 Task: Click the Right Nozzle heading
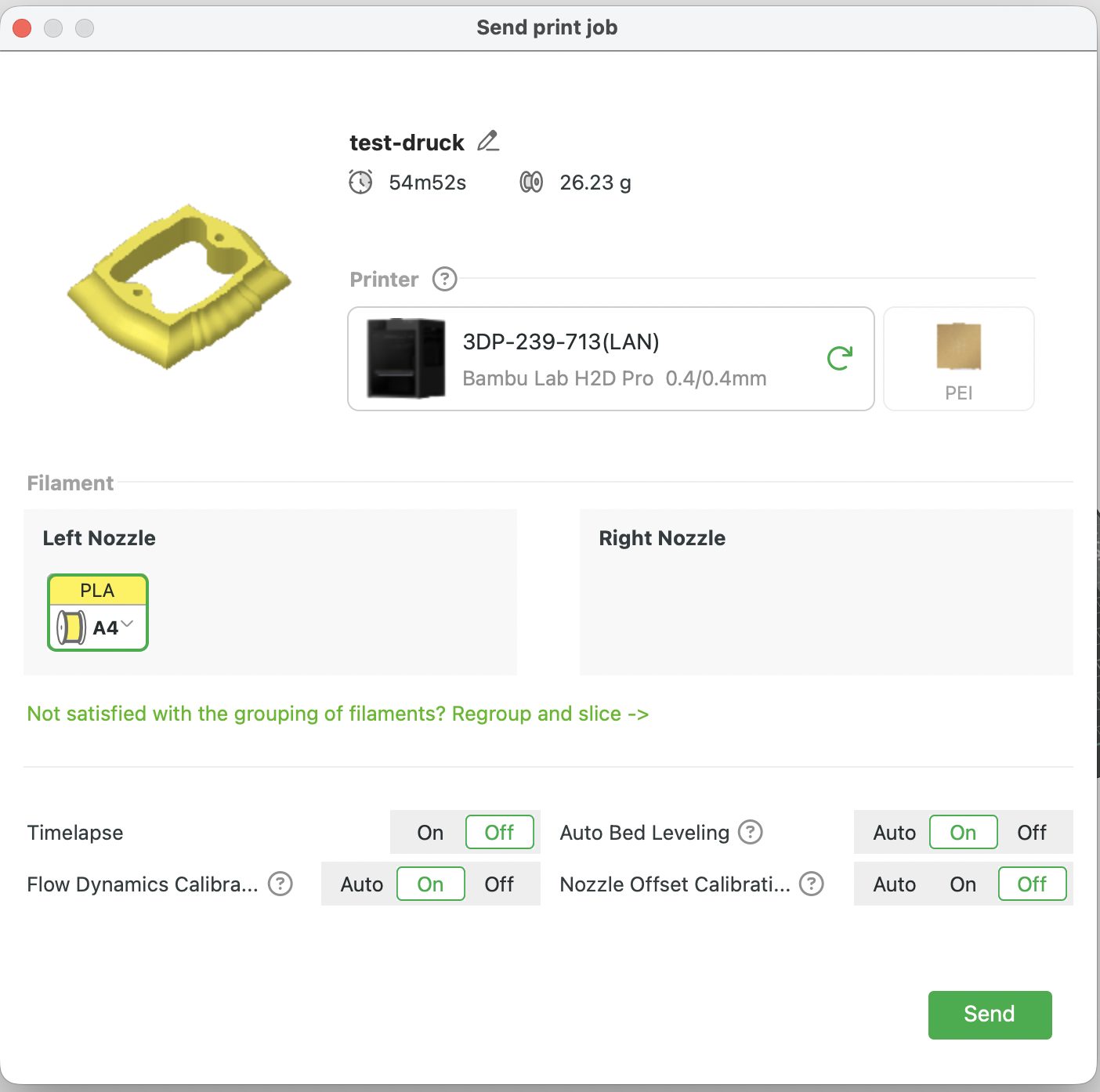click(662, 538)
